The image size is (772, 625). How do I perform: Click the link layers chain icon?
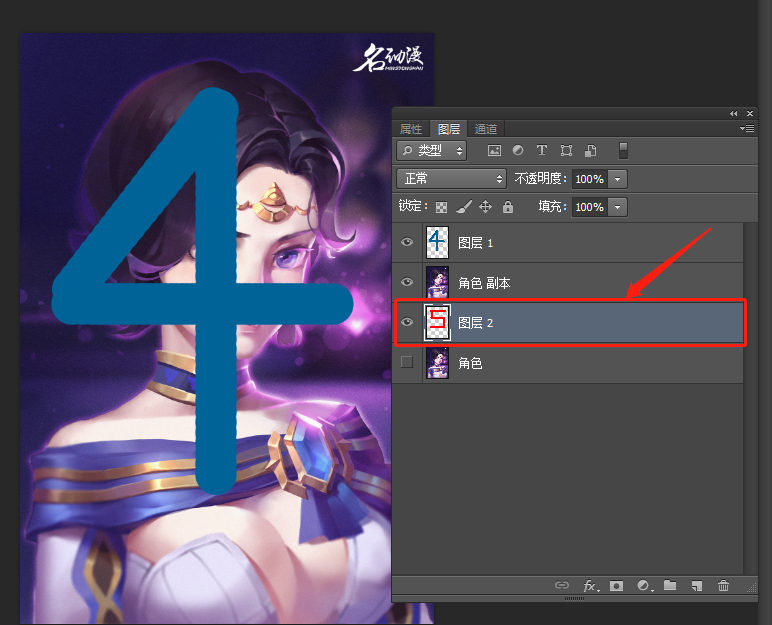pyautogui.click(x=562, y=586)
